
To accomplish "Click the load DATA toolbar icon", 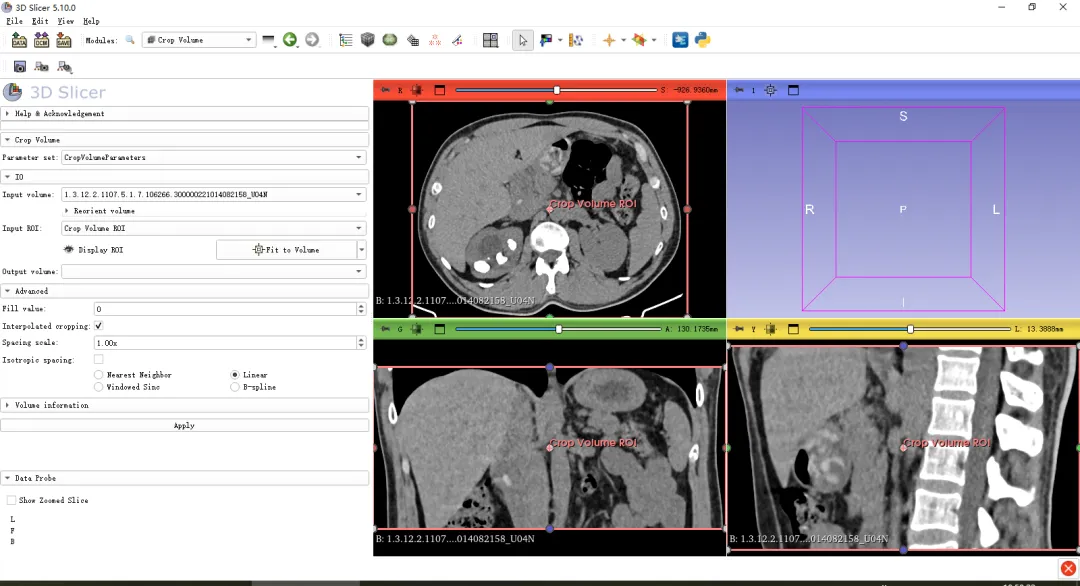I will (19, 40).
